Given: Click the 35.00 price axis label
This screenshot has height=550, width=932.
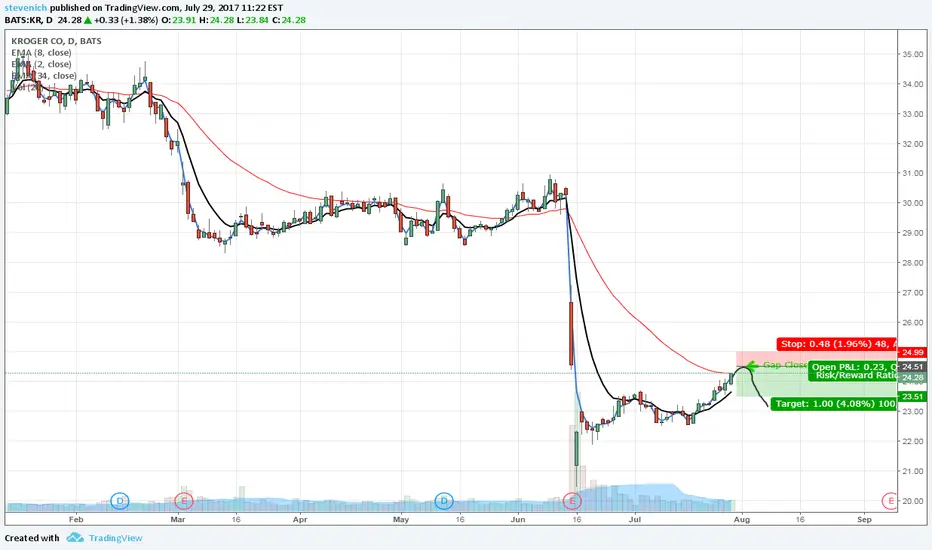Looking at the screenshot, I should 912,54.
